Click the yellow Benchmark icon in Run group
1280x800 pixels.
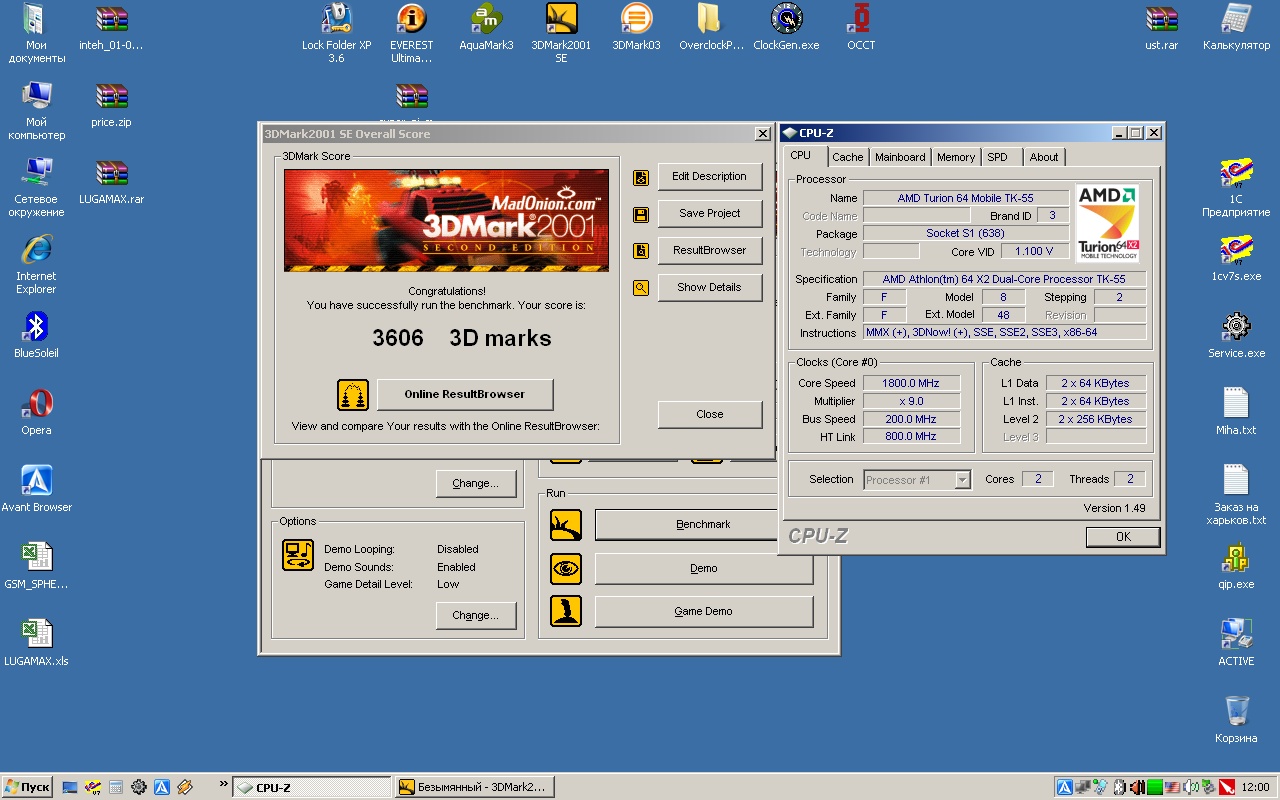pos(566,524)
